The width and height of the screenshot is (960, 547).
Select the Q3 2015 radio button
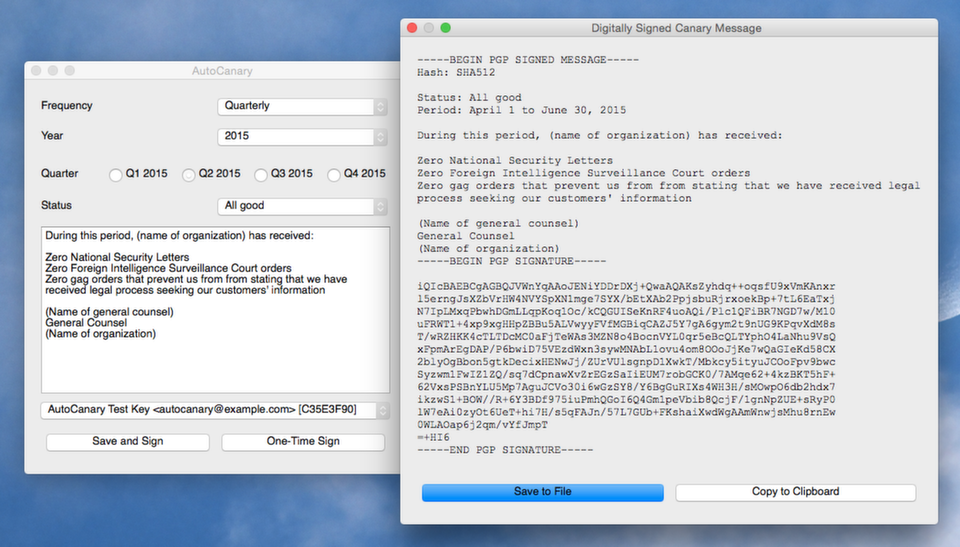[x=261, y=175]
